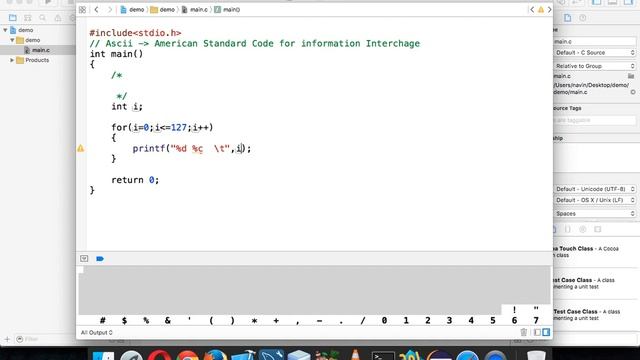
Task: Expand the Products folder
Action: 12,60
